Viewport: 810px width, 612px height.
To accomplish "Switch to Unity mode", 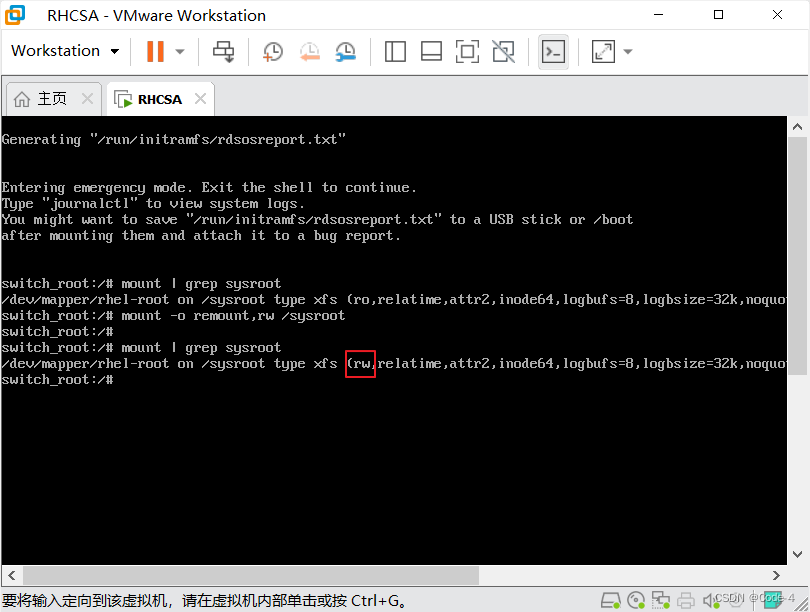I will coord(504,51).
